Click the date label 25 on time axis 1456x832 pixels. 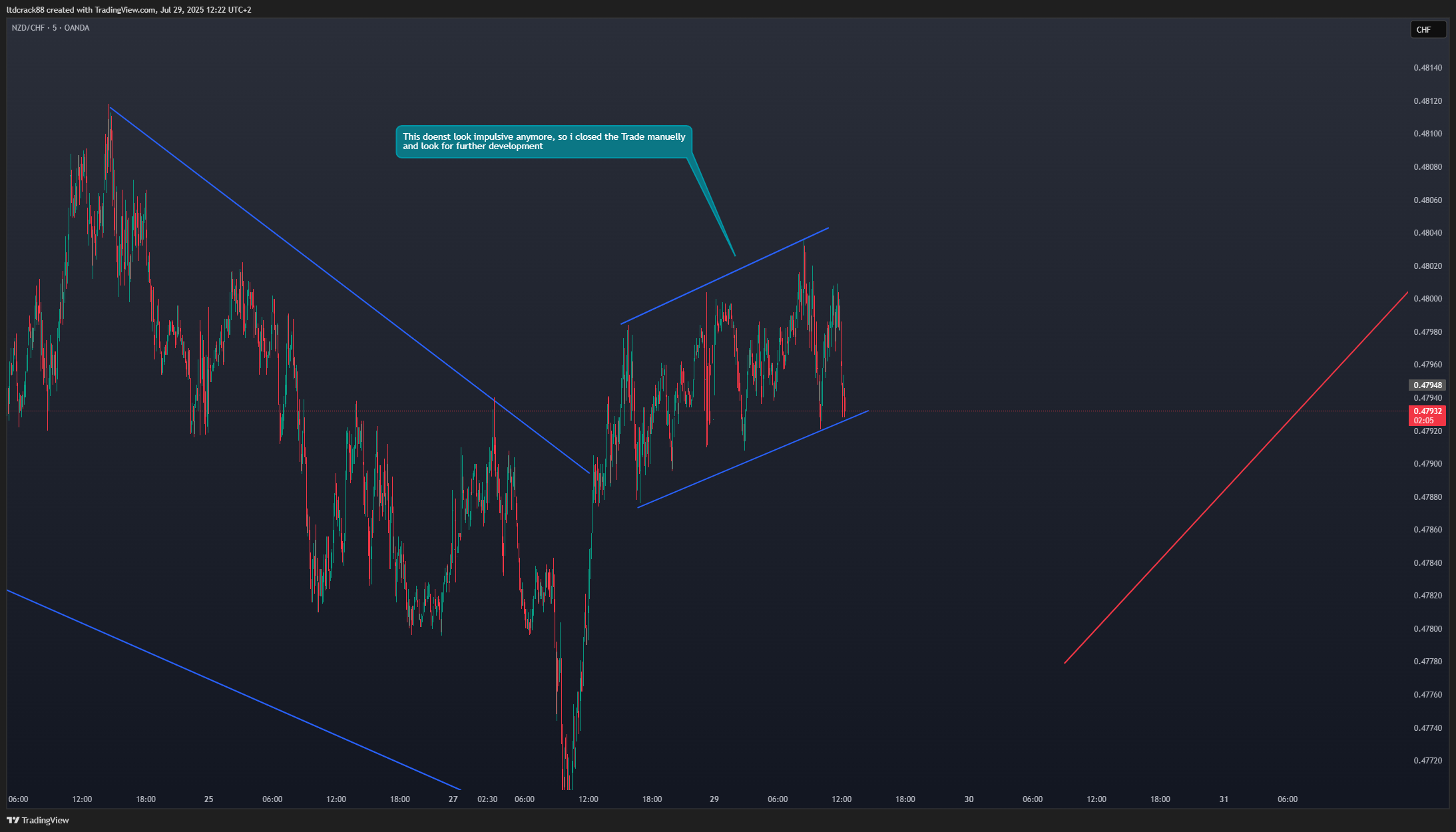point(208,799)
